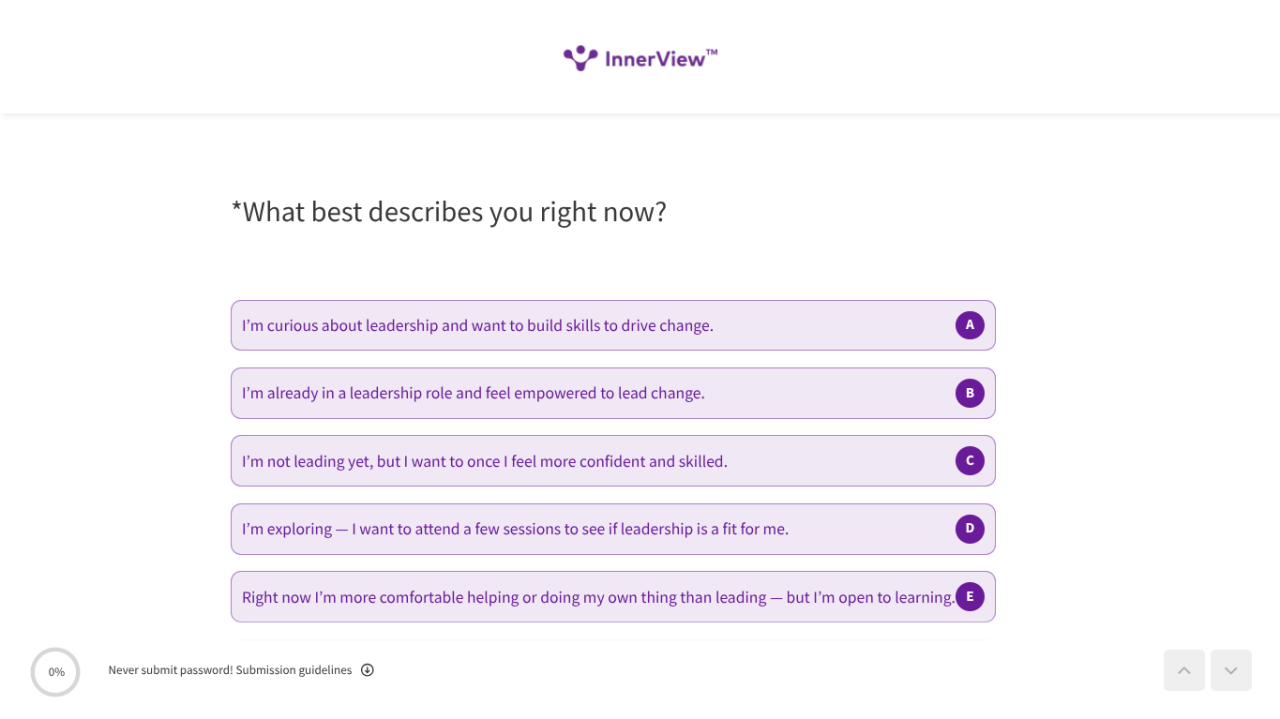
Task: Click the letter C badge
Action: (969, 461)
